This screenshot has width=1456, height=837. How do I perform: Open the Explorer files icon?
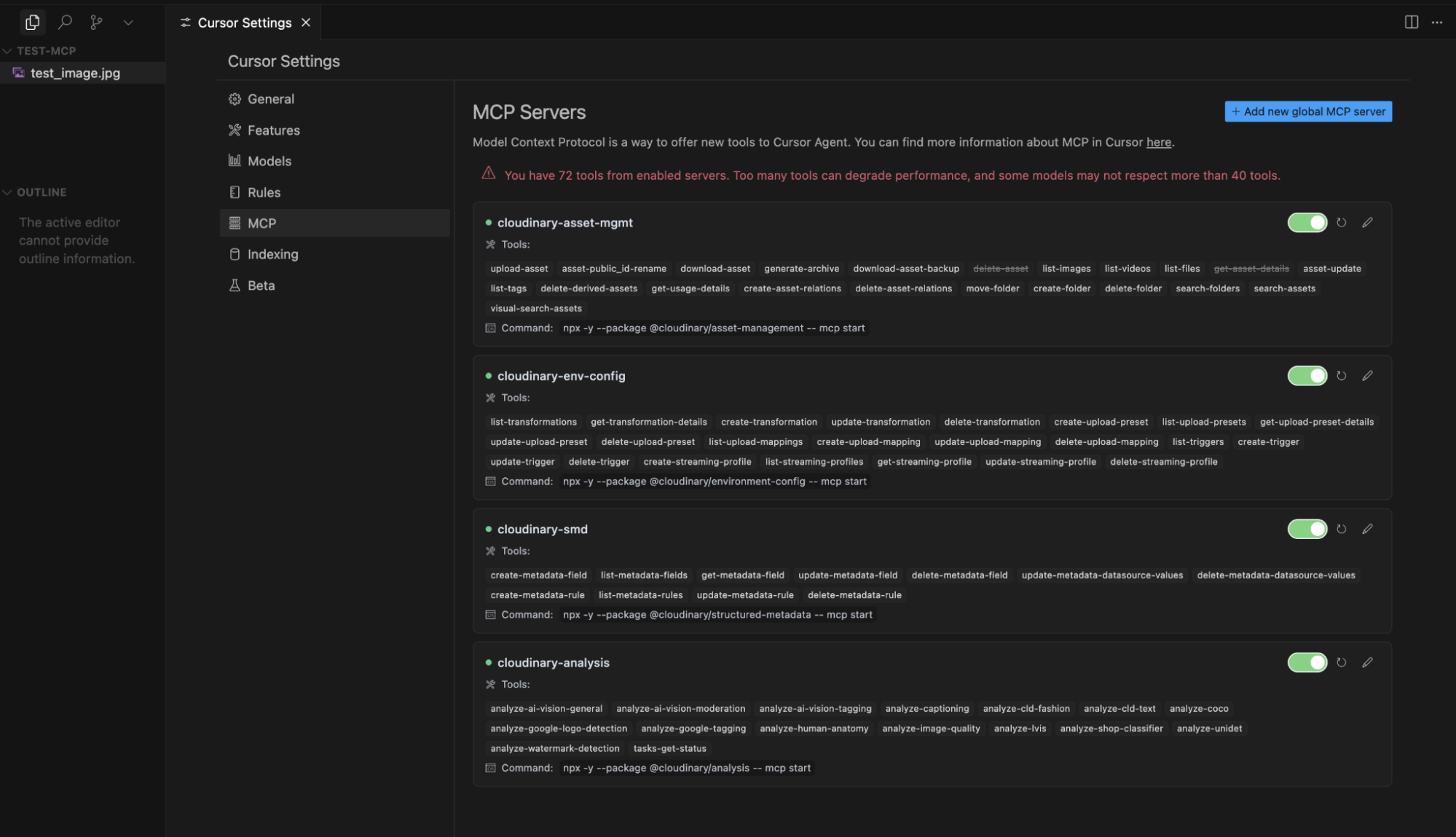pyautogui.click(x=32, y=23)
